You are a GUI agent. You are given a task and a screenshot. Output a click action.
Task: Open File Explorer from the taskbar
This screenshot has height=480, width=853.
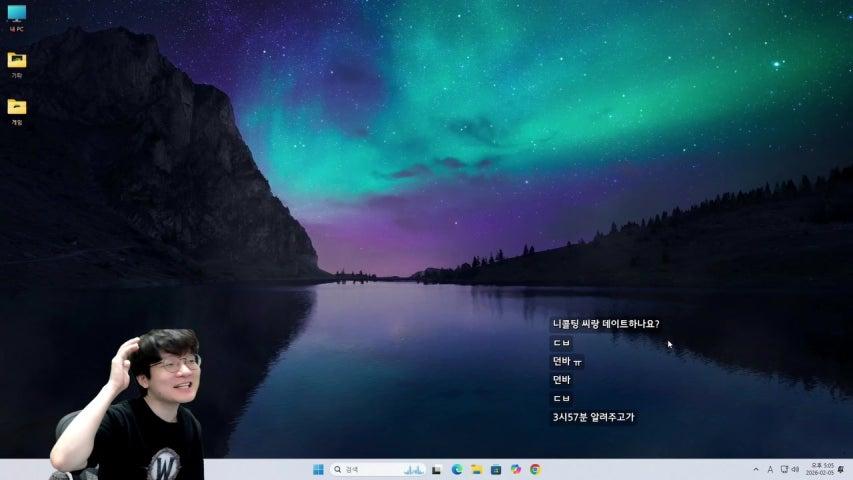(x=477, y=469)
